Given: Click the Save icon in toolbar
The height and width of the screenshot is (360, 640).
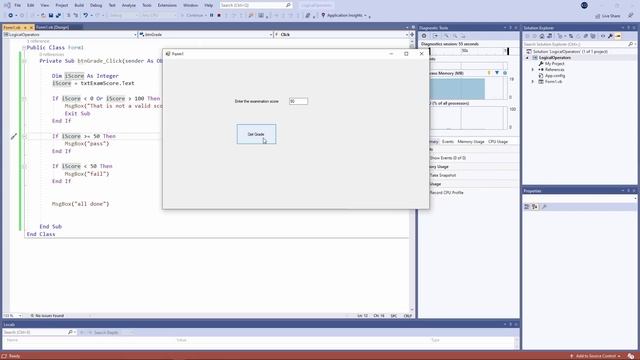Looking at the screenshot, I should [x=51, y=16].
